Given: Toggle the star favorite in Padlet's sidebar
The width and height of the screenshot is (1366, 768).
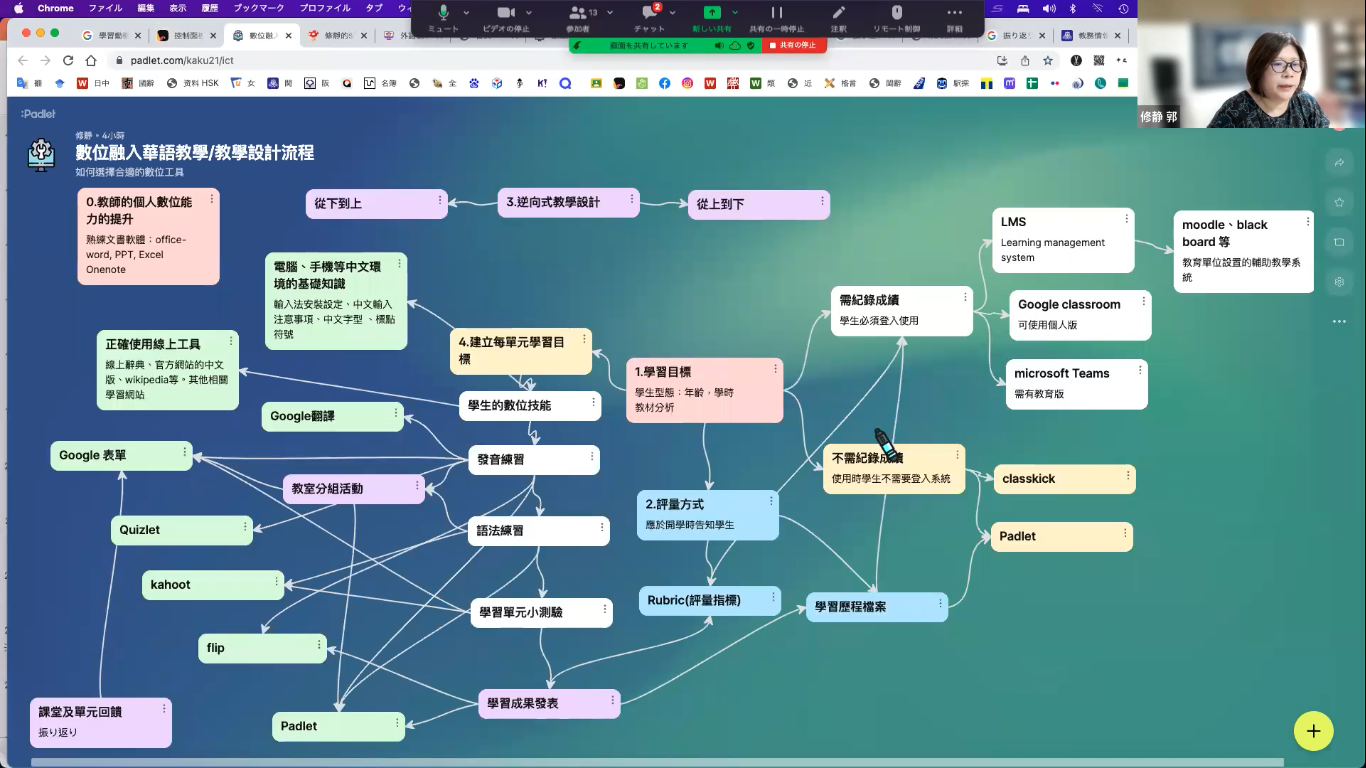Looking at the screenshot, I should click(x=1339, y=202).
